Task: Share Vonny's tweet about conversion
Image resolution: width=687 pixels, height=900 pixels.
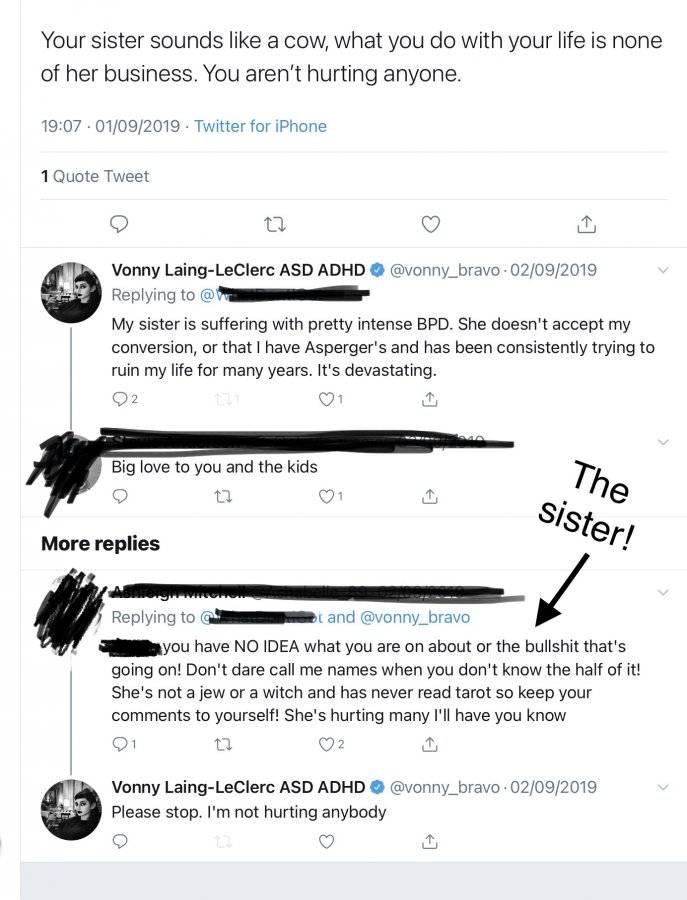Action: tap(429, 399)
